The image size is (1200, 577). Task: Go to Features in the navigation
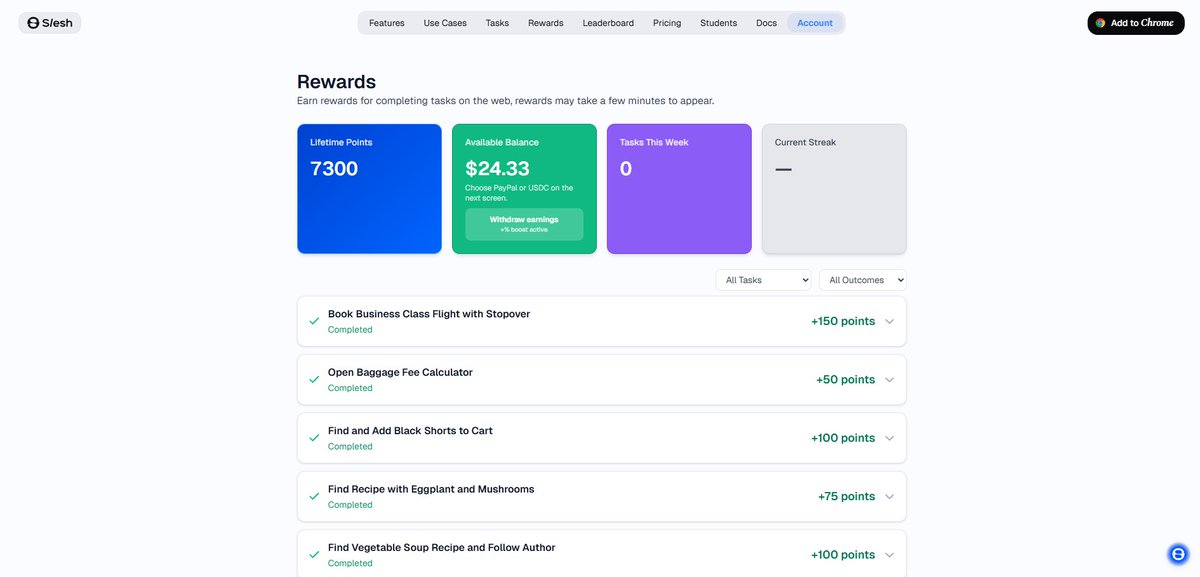pyautogui.click(x=387, y=23)
